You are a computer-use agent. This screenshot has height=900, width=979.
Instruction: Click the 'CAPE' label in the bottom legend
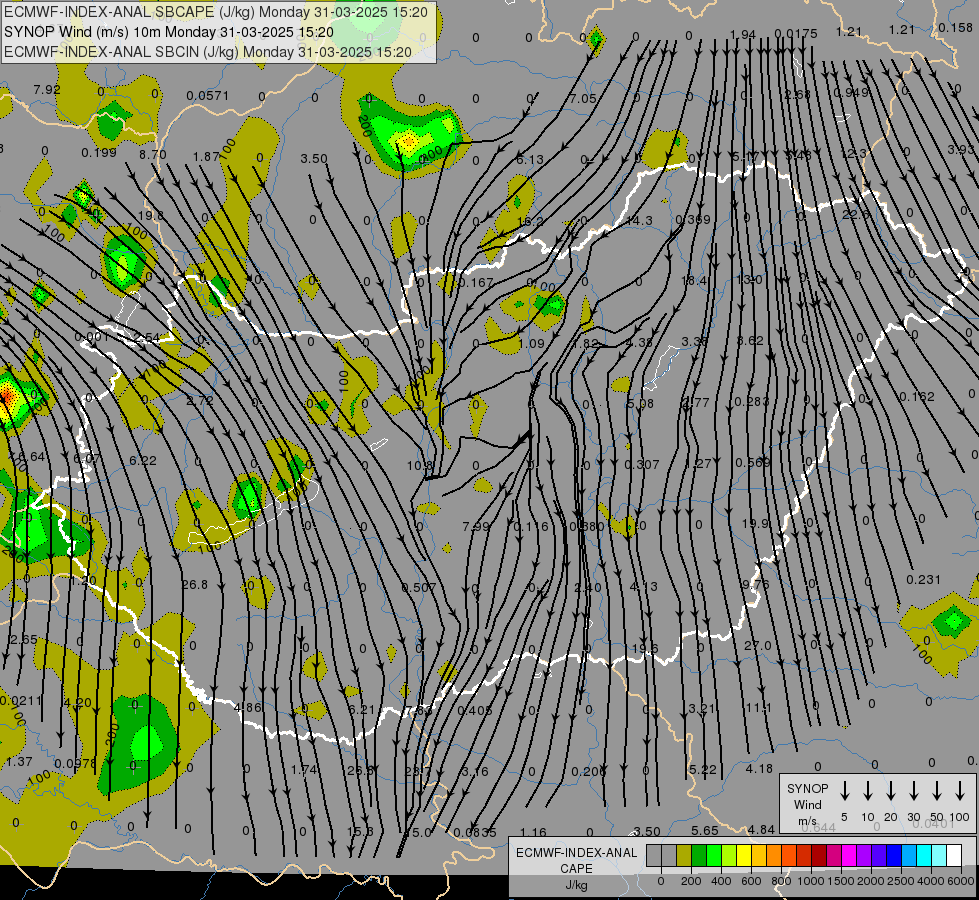[576, 869]
